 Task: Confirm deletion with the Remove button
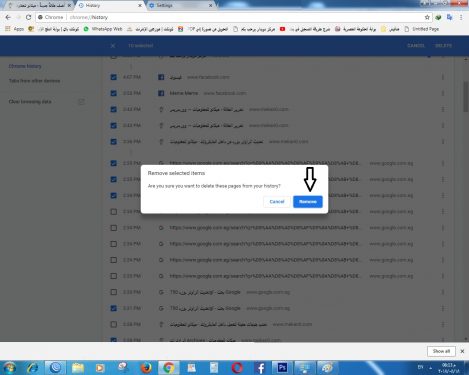click(x=308, y=202)
